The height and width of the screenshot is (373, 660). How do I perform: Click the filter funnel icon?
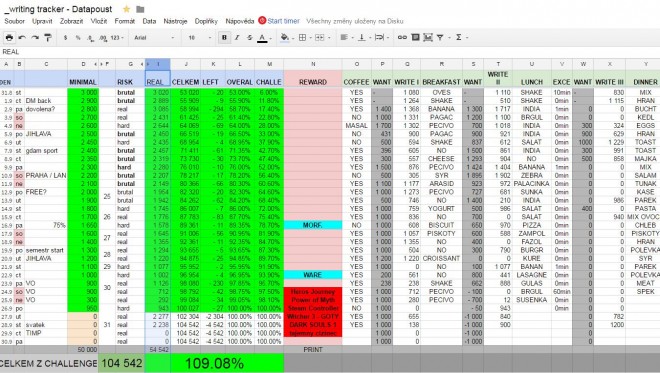(440, 37)
